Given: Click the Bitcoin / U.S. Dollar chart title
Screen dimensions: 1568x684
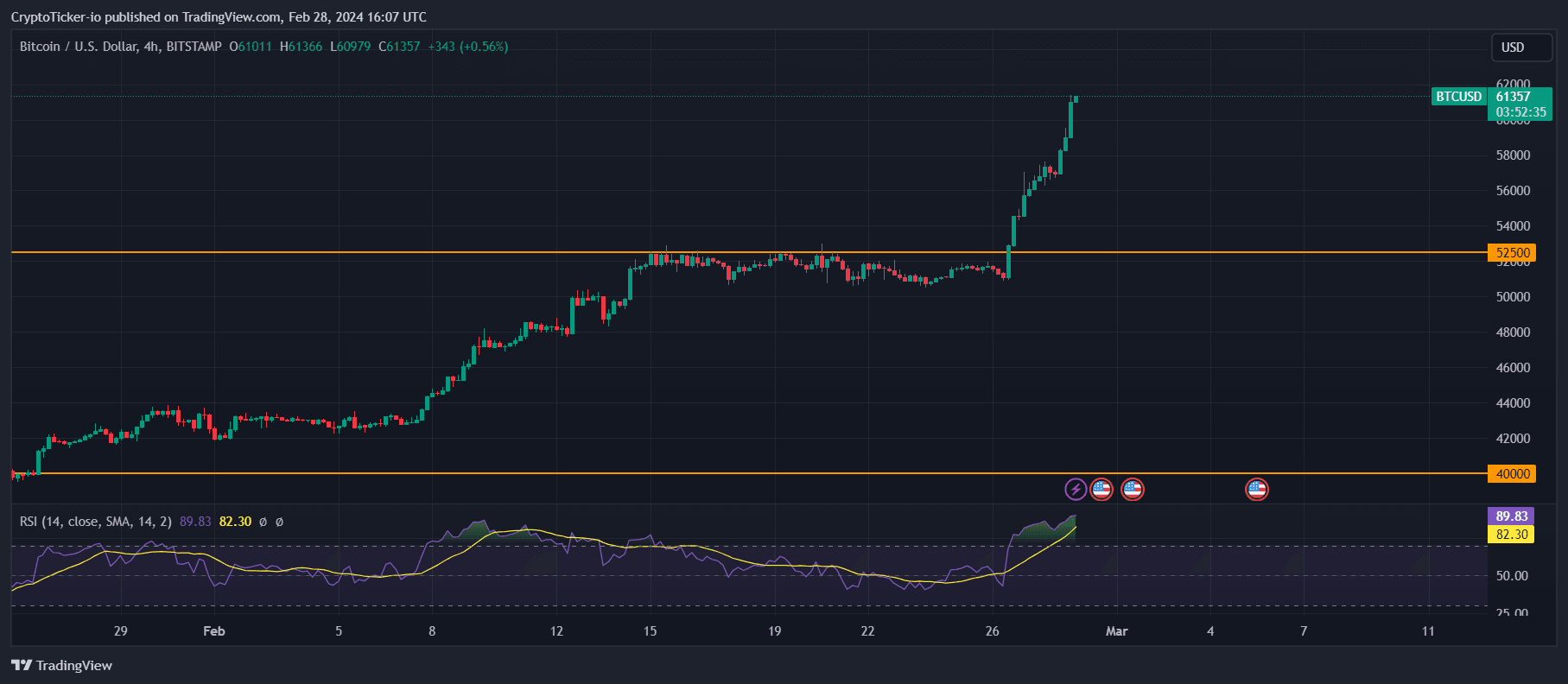Looking at the screenshot, I should [120, 47].
